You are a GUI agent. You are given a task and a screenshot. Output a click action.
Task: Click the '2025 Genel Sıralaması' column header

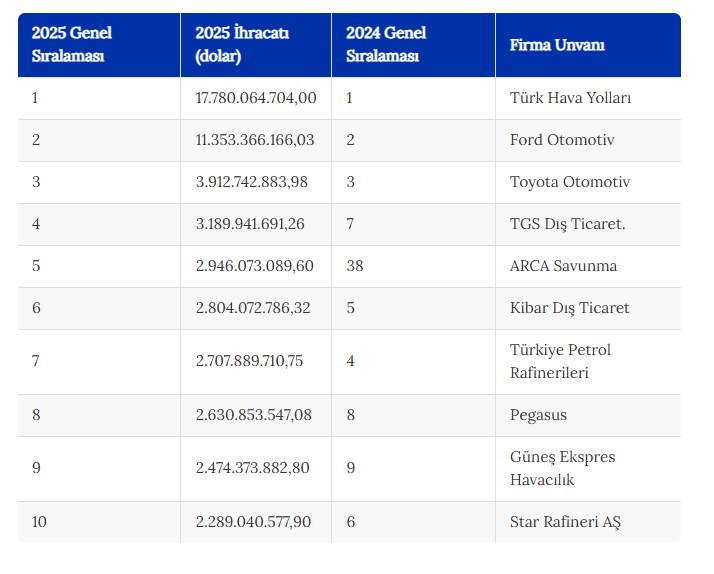[x=99, y=45]
